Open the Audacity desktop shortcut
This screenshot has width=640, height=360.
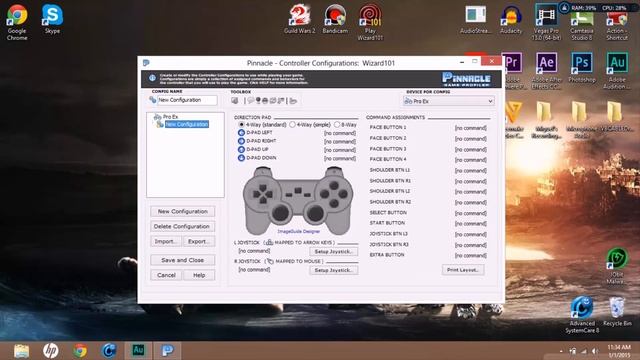pyautogui.click(x=511, y=19)
